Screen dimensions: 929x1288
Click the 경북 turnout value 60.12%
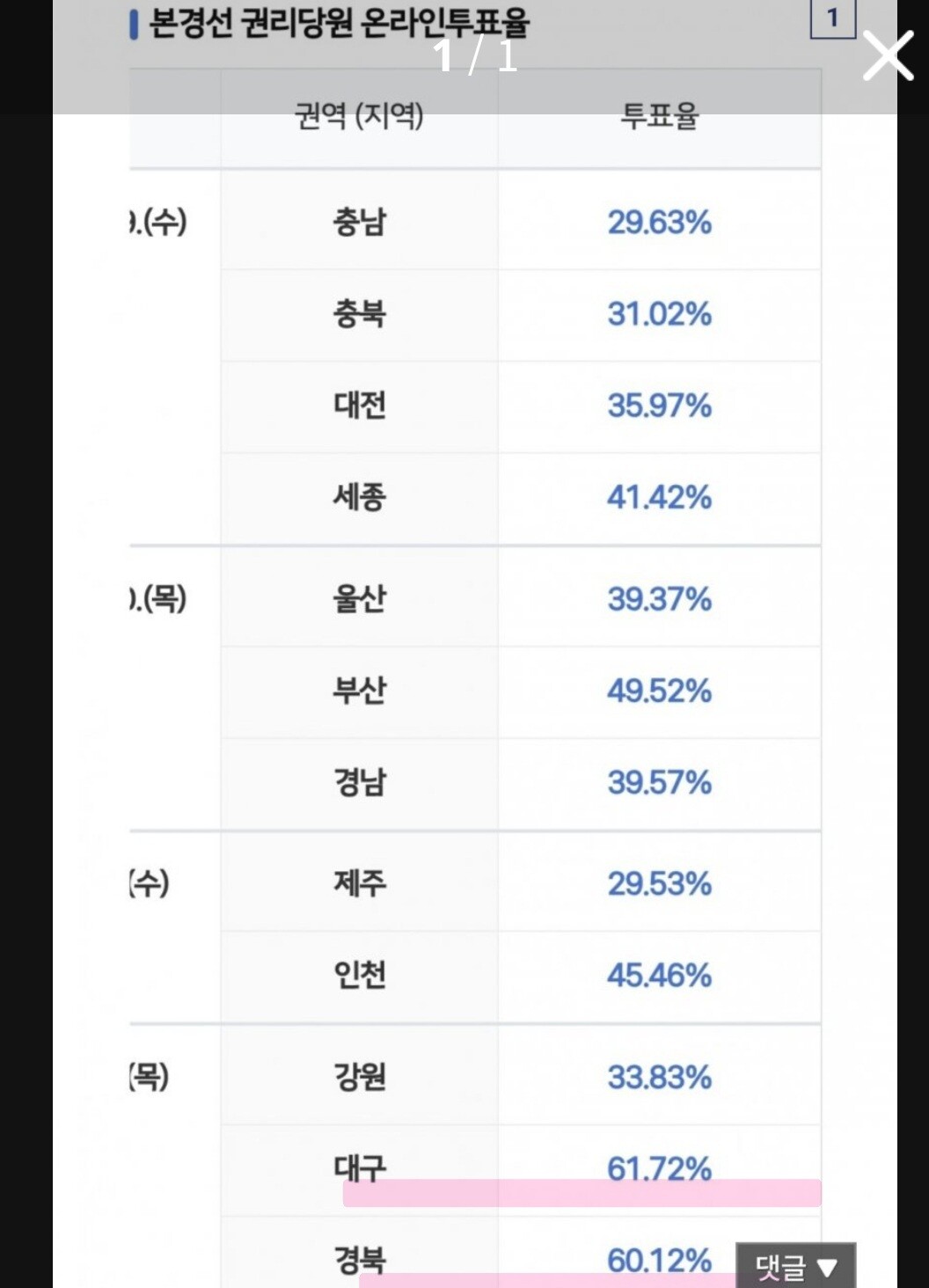[659, 1260]
